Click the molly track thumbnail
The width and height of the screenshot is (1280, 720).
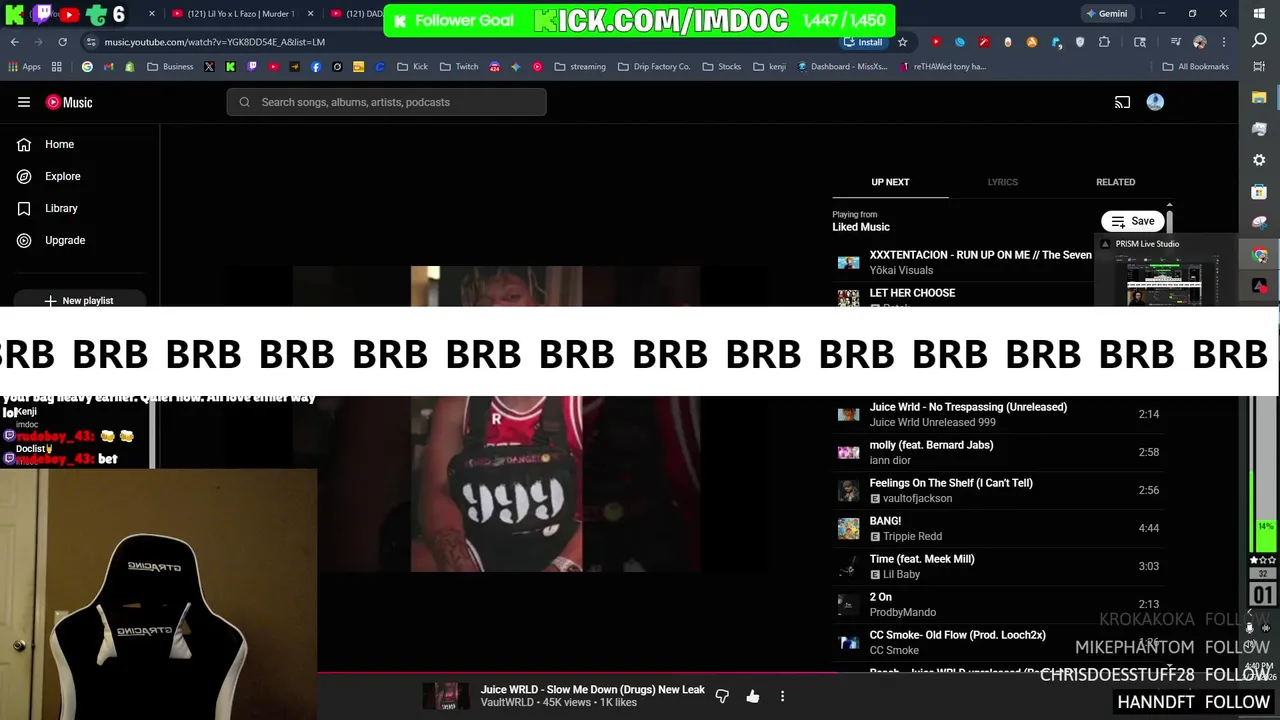848,452
